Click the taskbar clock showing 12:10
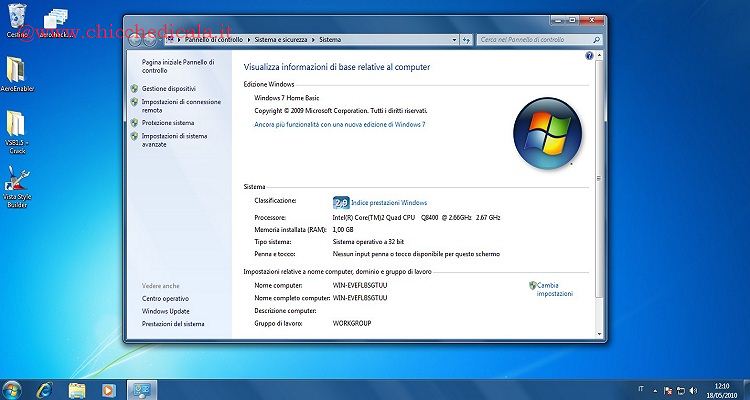 pyautogui.click(x=722, y=389)
